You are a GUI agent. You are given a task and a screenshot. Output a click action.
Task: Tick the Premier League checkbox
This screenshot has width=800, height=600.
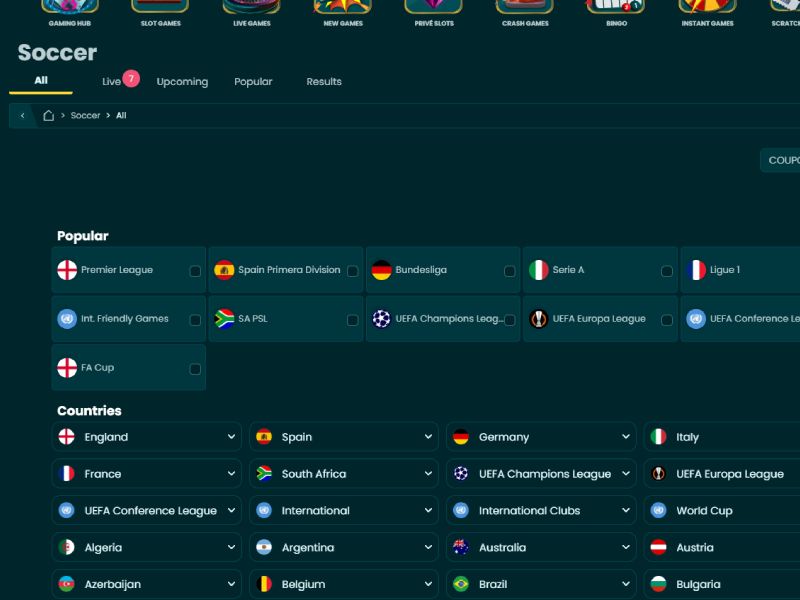point(195,271)
